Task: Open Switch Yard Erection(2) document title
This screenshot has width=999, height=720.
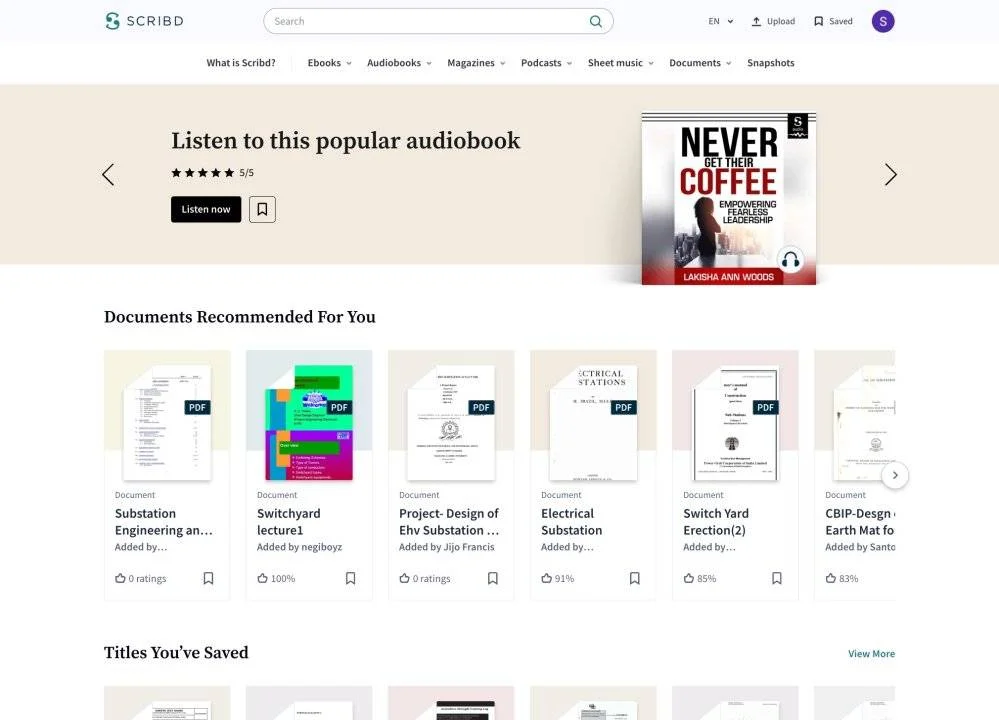Action: pyautogui.click(x=715, y=522)
